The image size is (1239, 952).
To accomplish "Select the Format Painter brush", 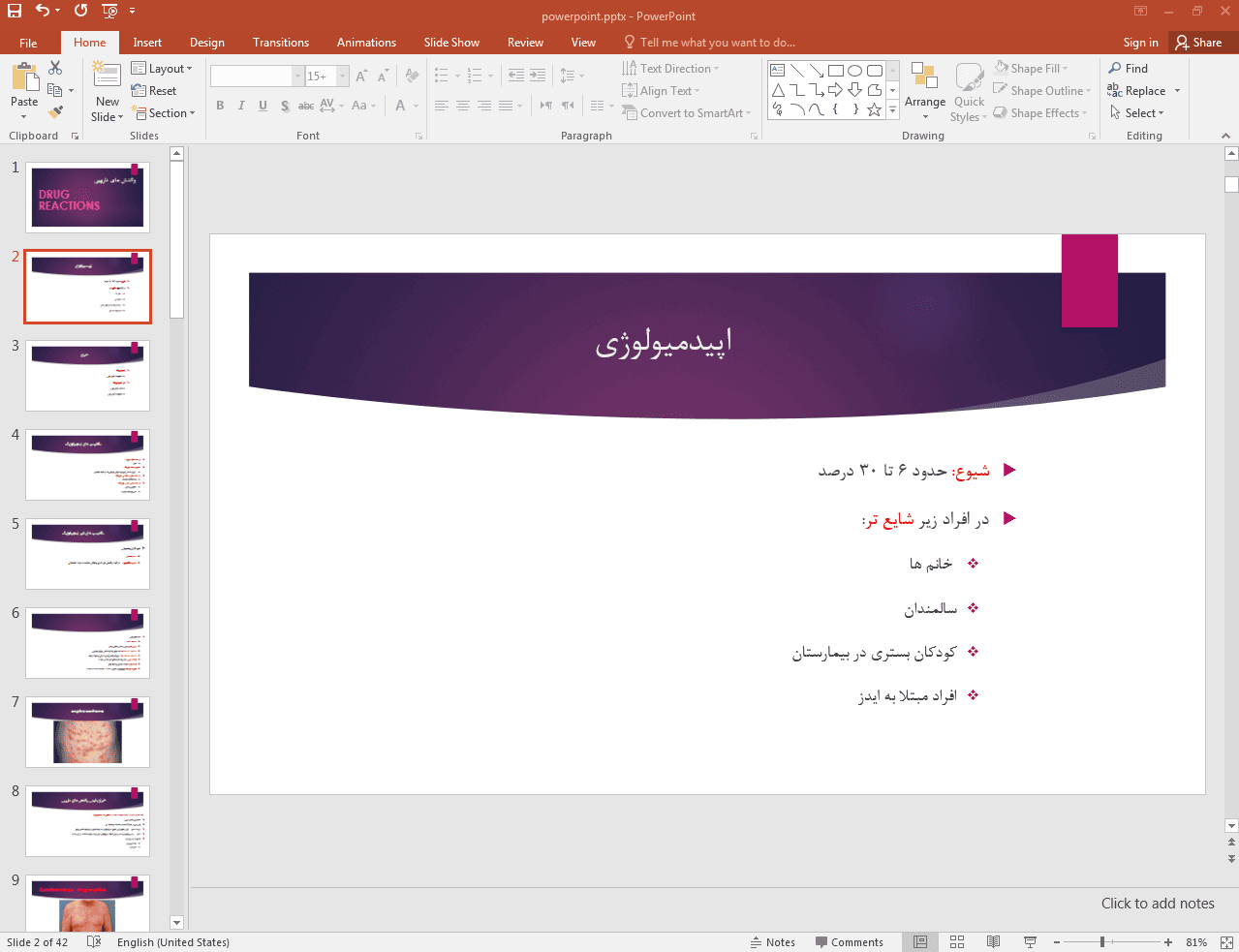I will pyautogui.click(x=55, y=112).
